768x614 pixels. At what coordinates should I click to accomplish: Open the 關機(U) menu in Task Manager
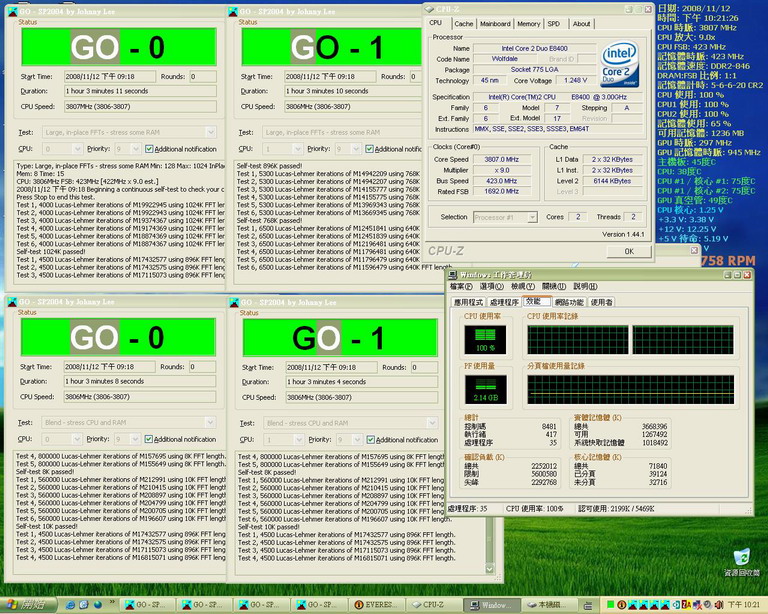(x=553, y=286)
